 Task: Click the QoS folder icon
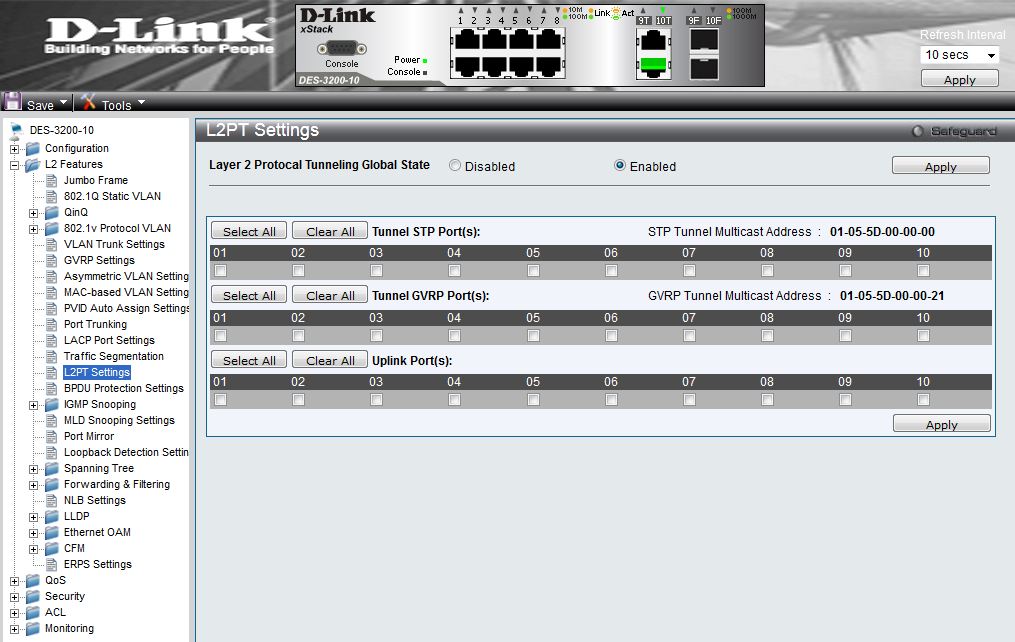tap(33, 581)
